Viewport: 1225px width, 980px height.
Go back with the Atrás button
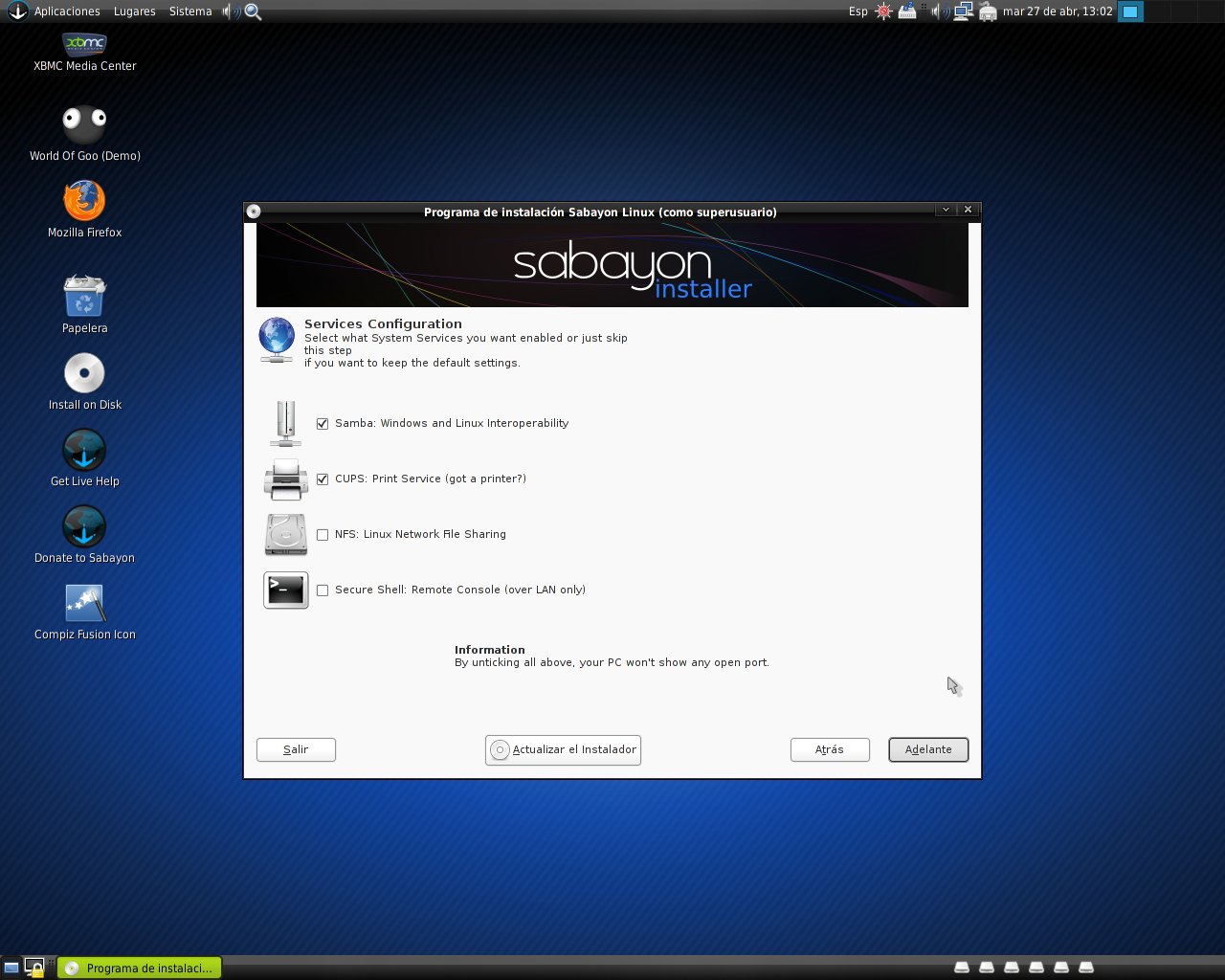click(830, 749)
